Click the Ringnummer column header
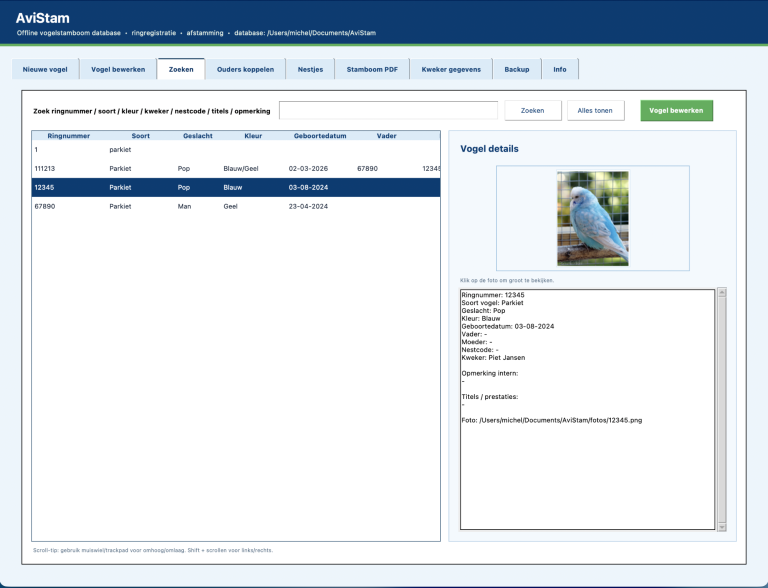The width and height of the screenshot is (768, 588). (x=69, y=136)
